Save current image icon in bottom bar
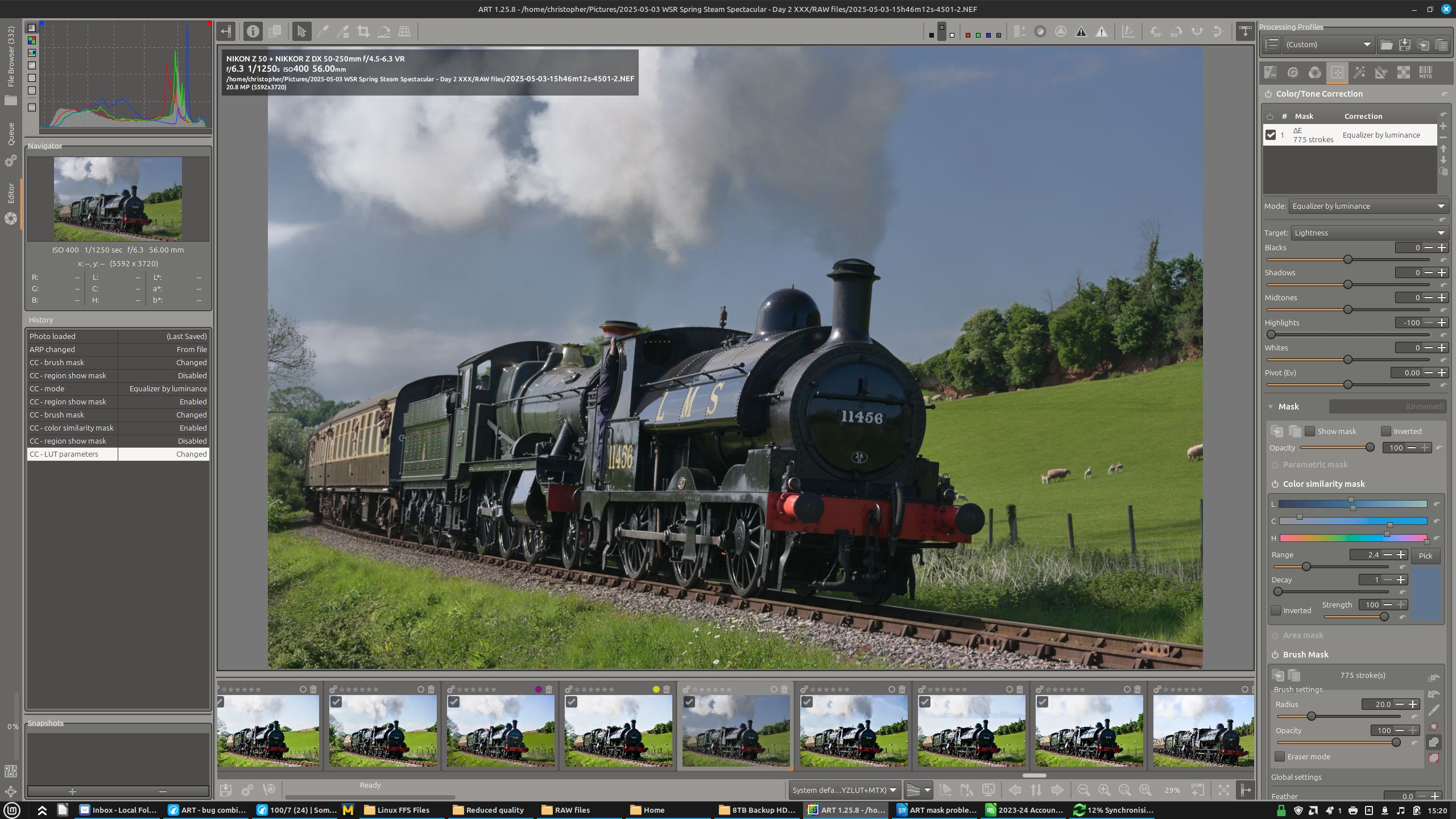The width and height of the screenshot is (1456, 819). coord(226,790)
